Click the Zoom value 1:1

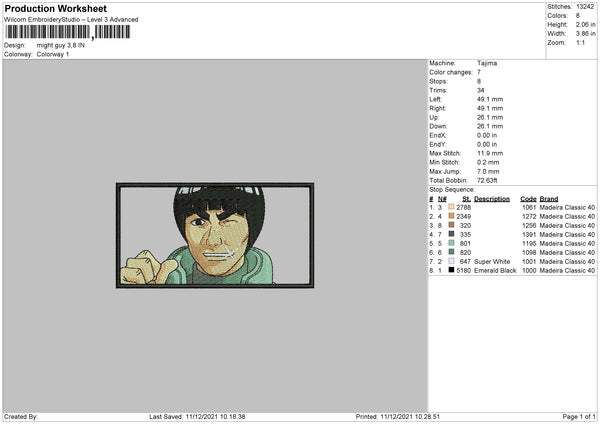[x=580, y=42]
